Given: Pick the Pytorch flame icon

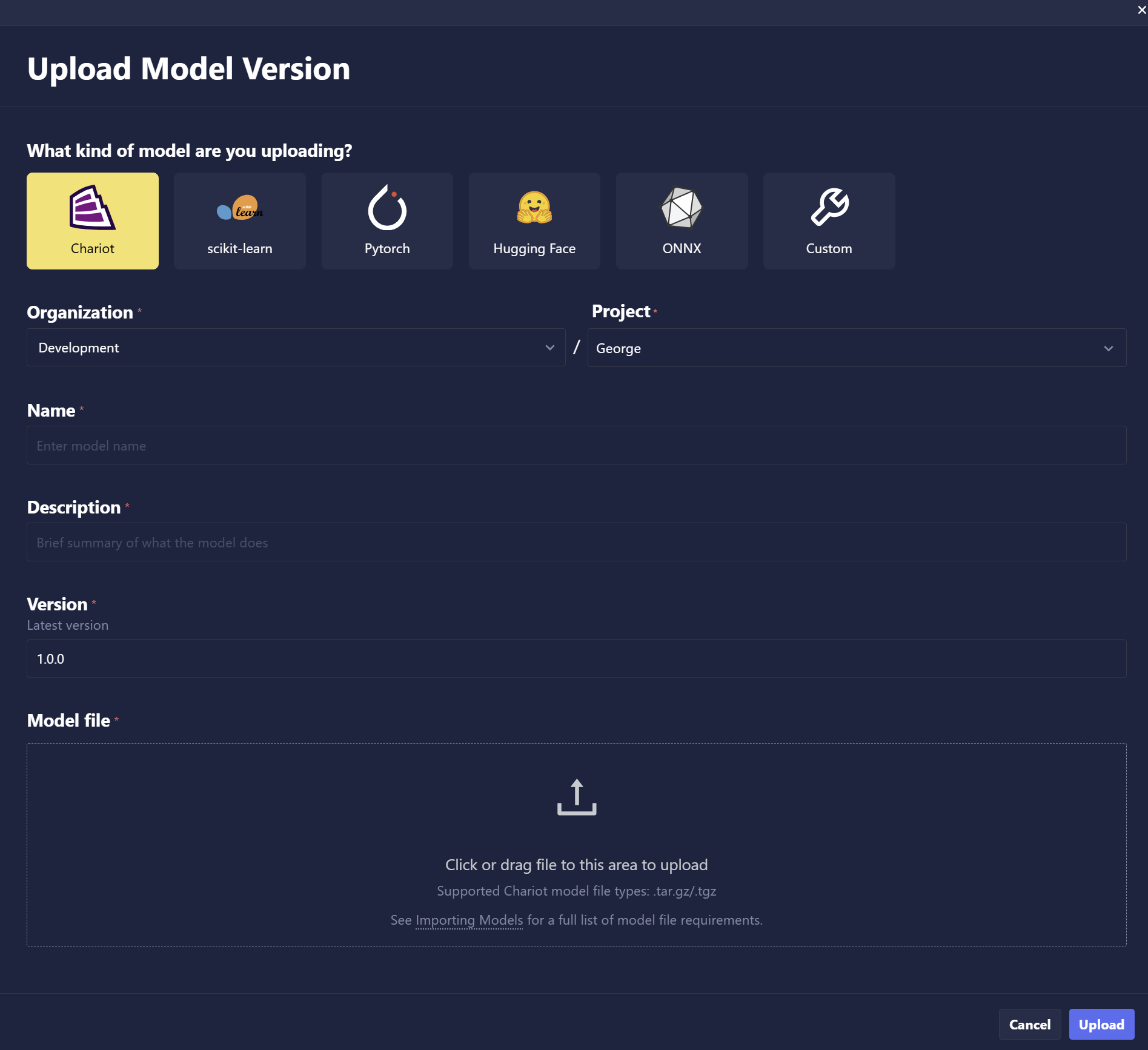Looking at the screenshot, I should point(387,208).
